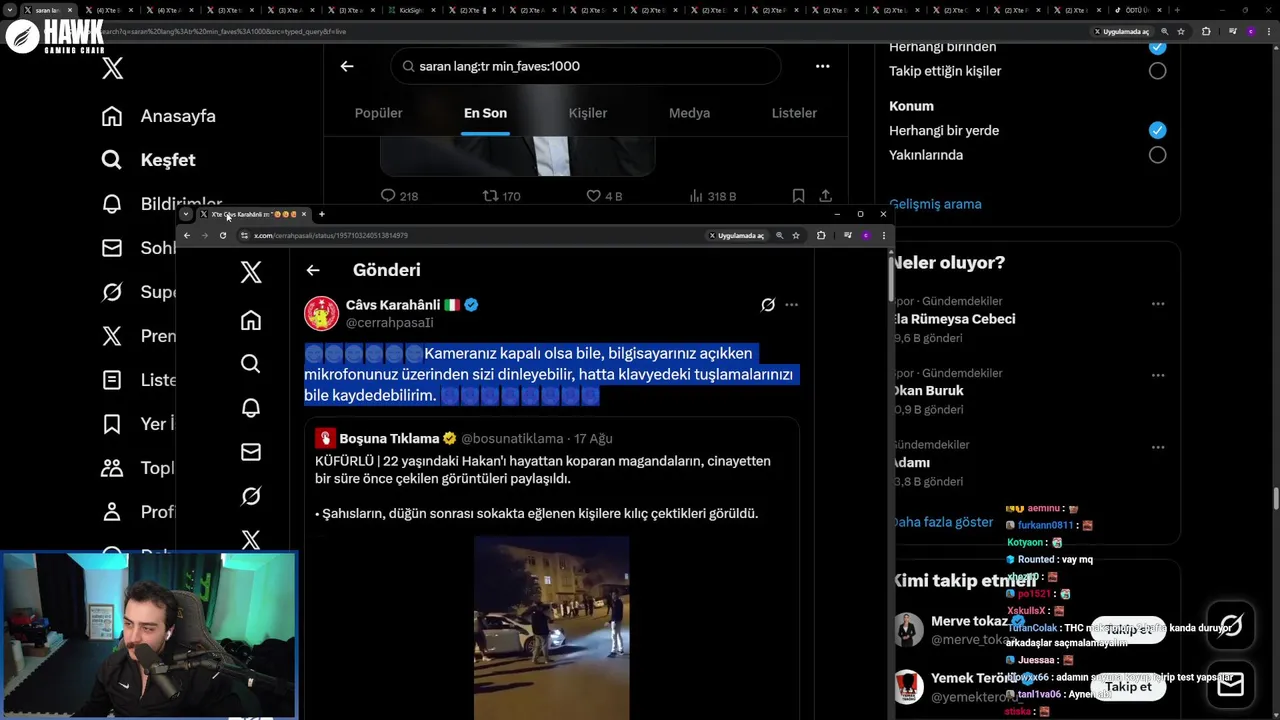Select Herhangi bir yerde radio option
The image size is (1280, 720).
pos(1157,130)
